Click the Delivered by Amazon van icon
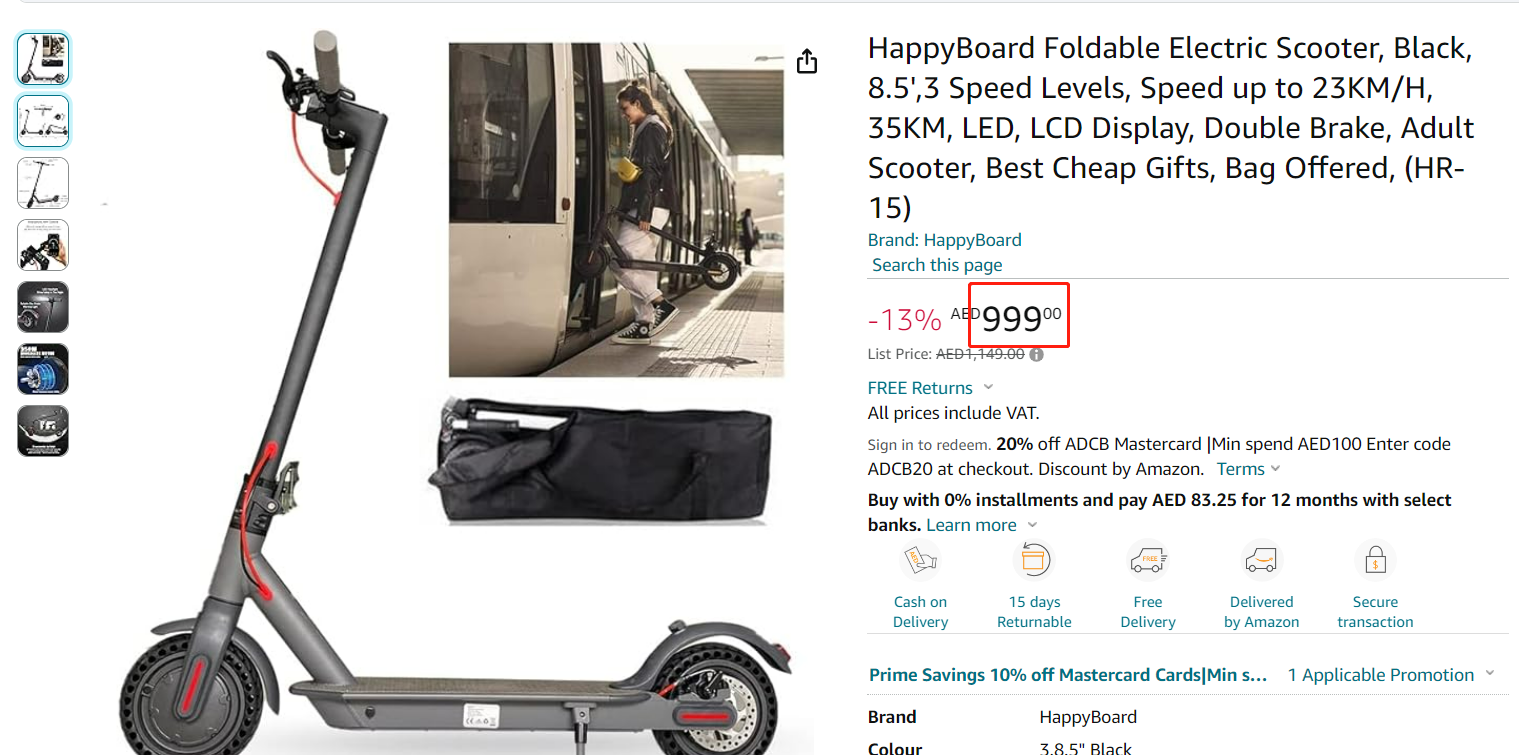Viewport: 1519px width, 755px height. tap(1261, 561)
